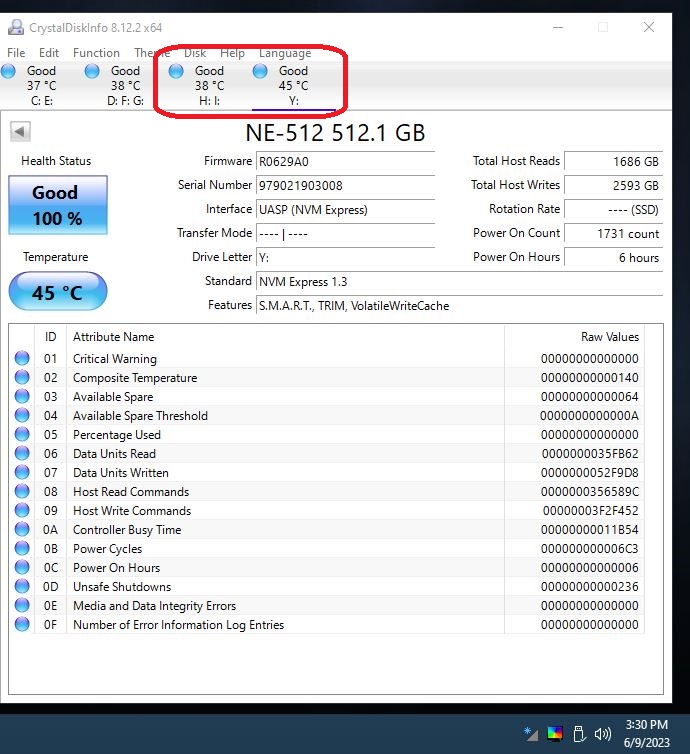690x754 pixels.
Task: Select the D: F: G: disk status icon
Action: (92, 71)
